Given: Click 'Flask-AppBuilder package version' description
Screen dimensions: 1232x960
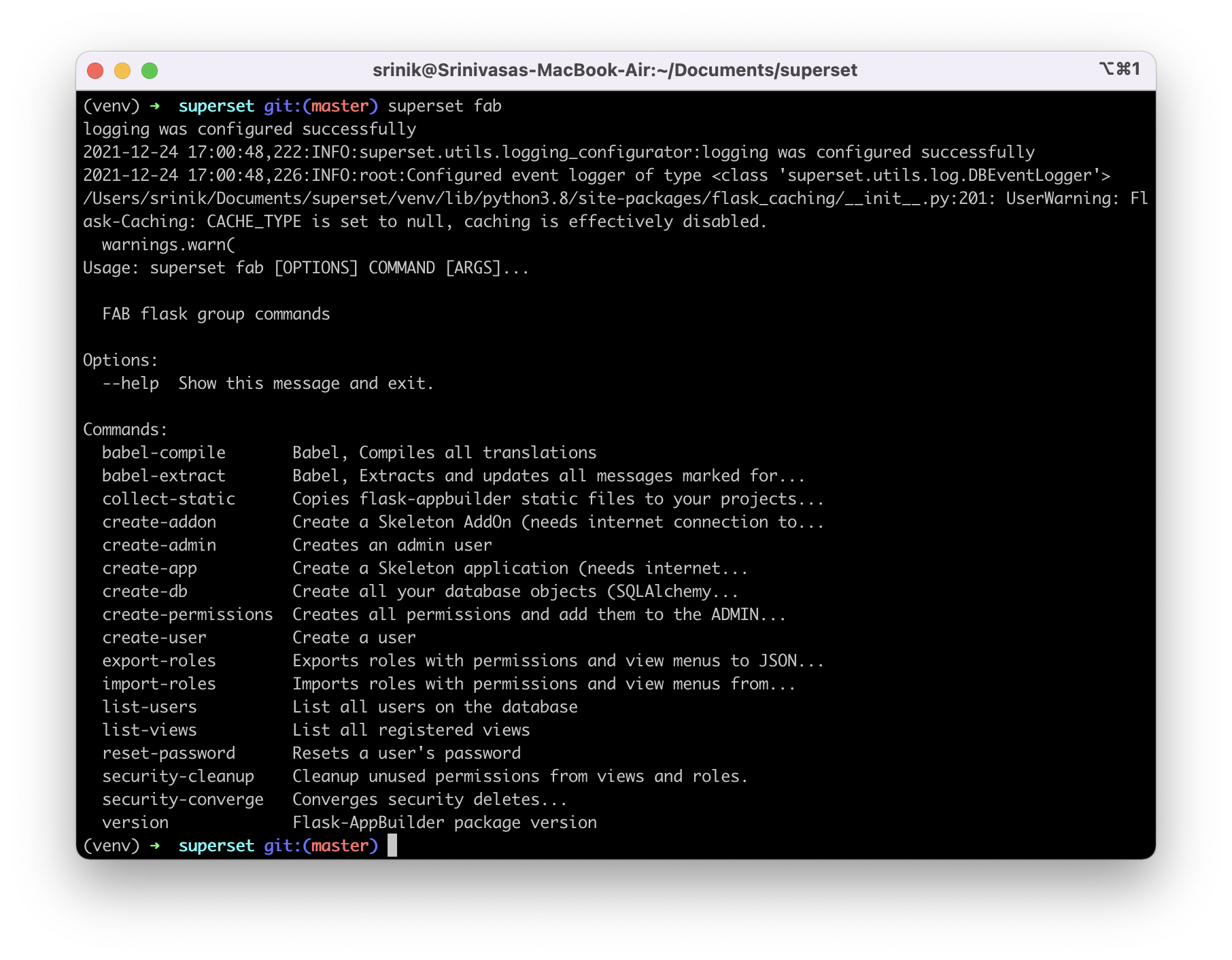Looking at the screenshot, I should [x=445, y=823].
